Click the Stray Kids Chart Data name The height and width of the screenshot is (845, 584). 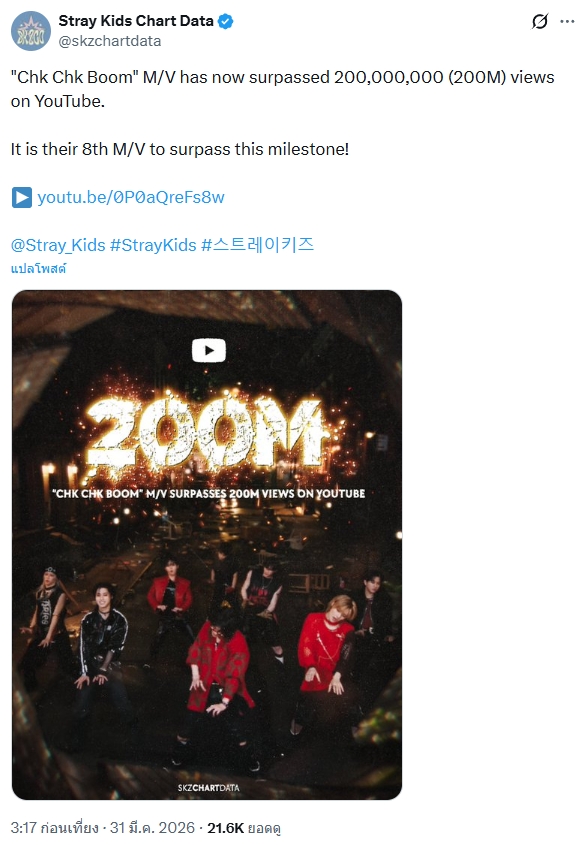click(x=136, y=21)
